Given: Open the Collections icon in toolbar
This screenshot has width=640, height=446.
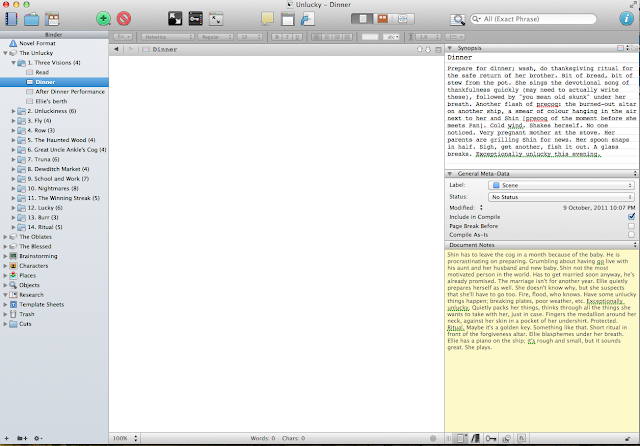Looking at the screenshot, I should [x=31, y=19].
